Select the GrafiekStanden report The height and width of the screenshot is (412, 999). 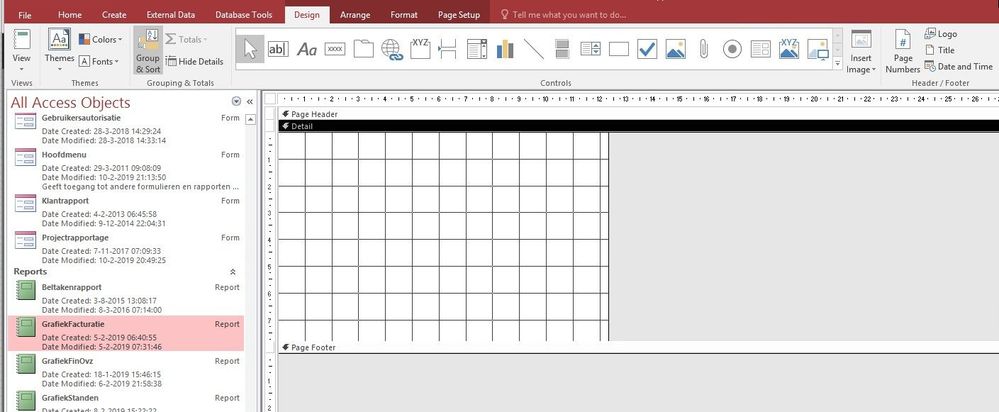point(126,401)
